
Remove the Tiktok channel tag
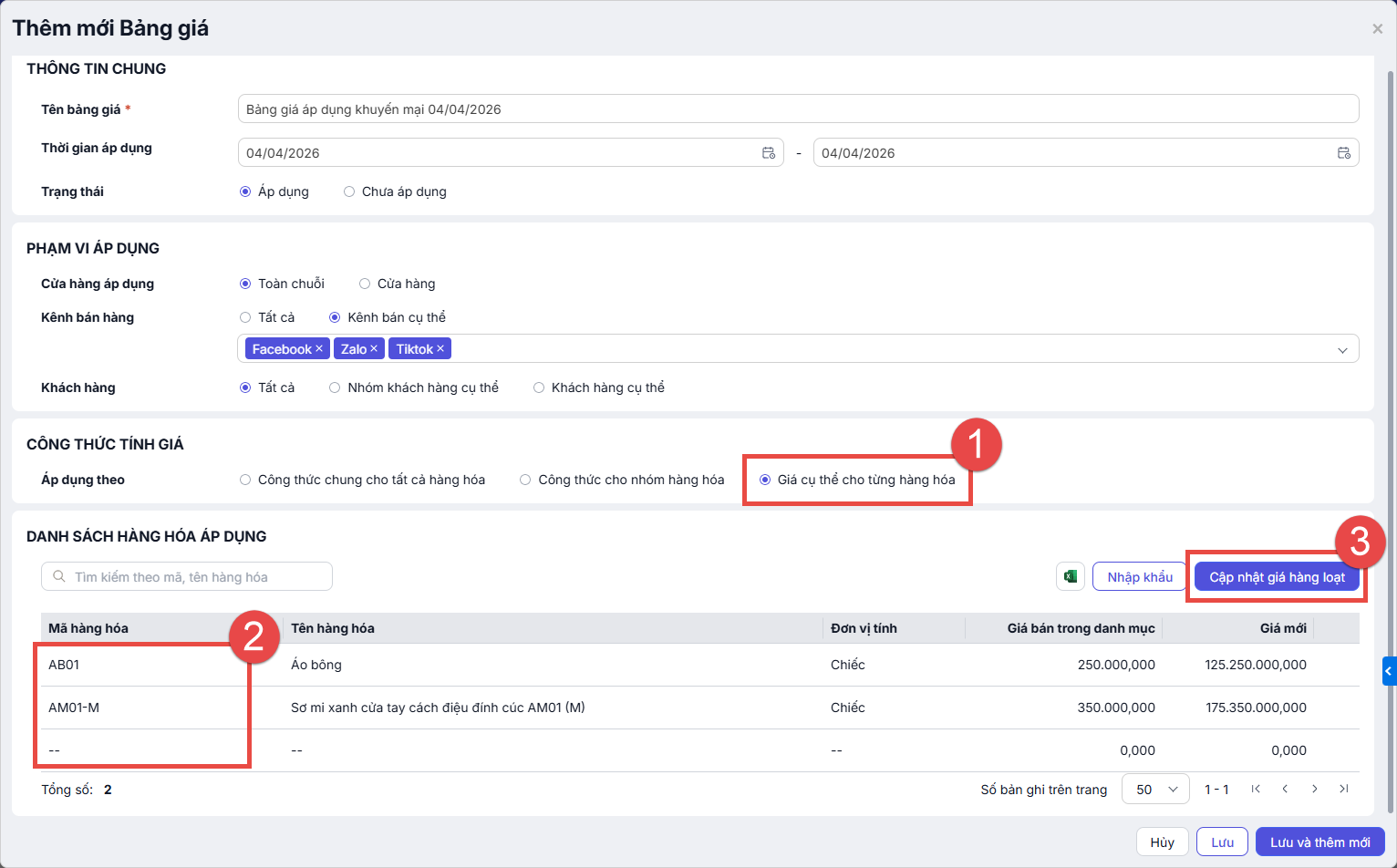[x=440, y=349]
